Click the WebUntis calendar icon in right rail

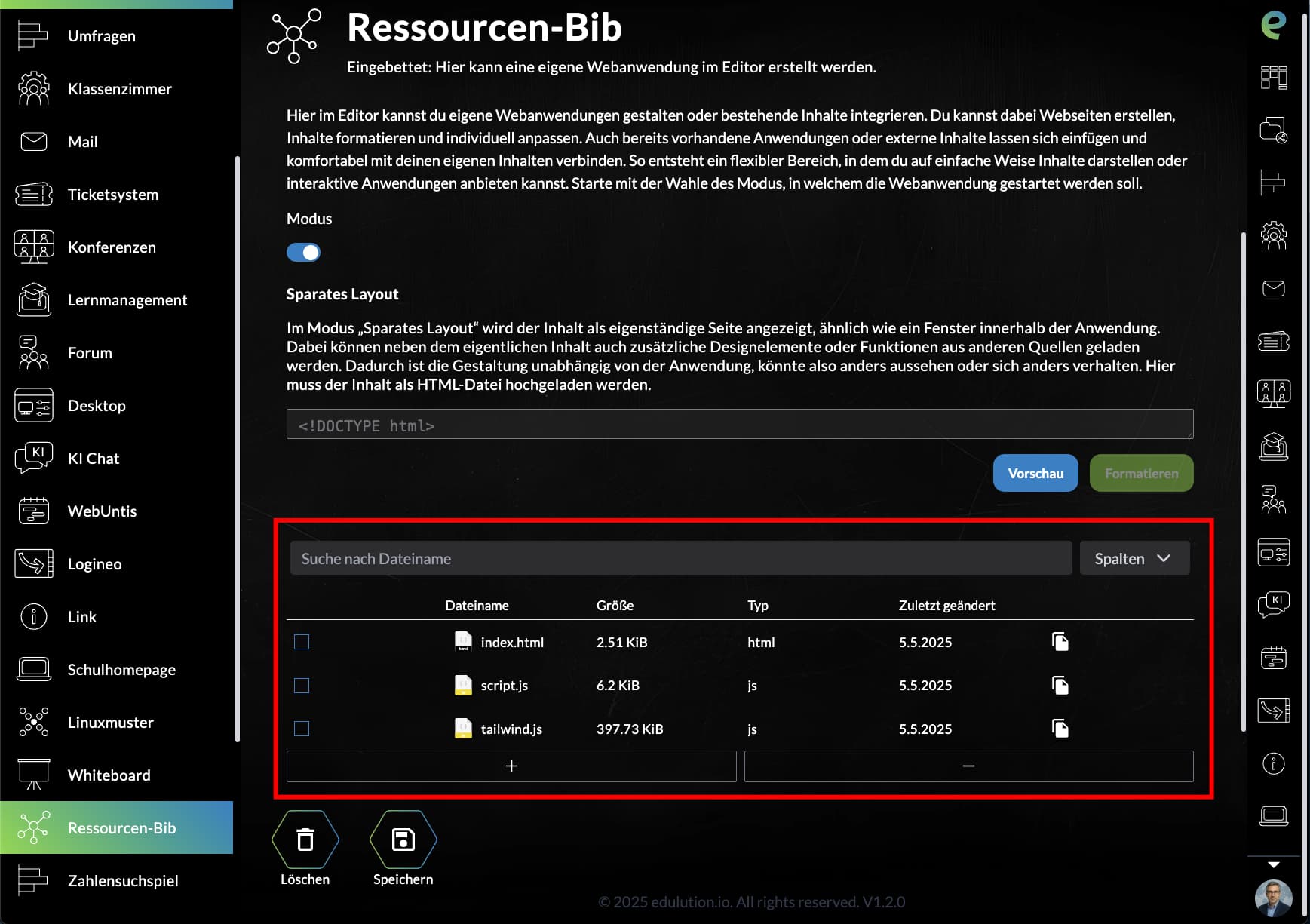(x=1273, y=658)
